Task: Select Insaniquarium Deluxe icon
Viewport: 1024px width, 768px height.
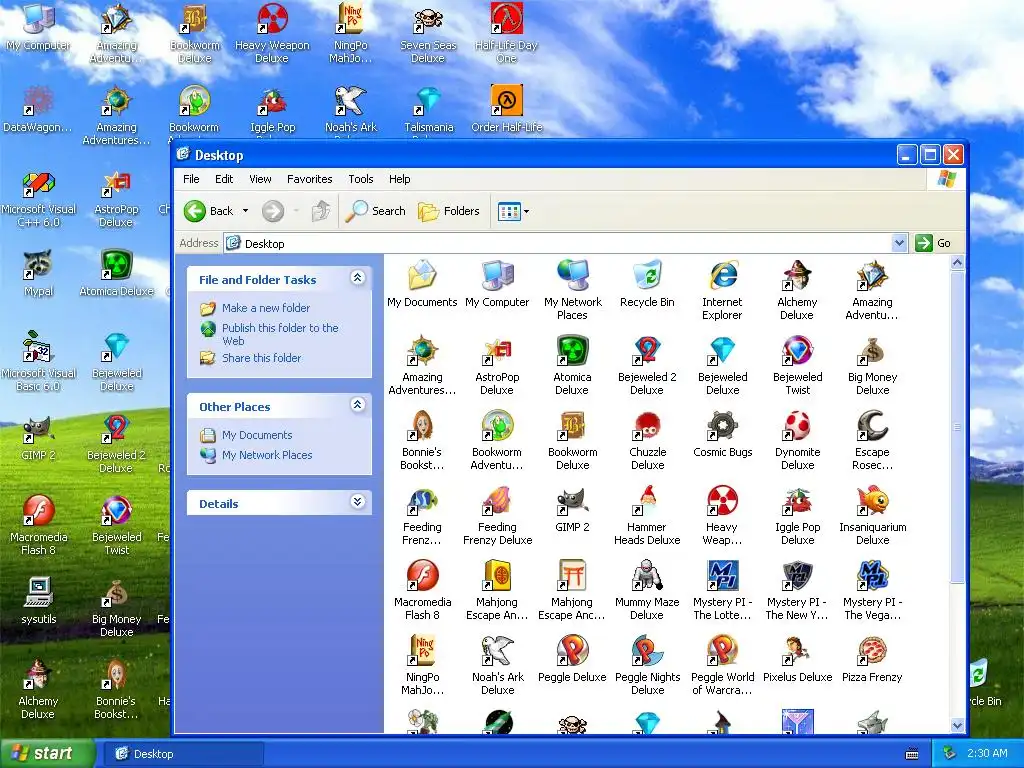Action: click(872, 502)
